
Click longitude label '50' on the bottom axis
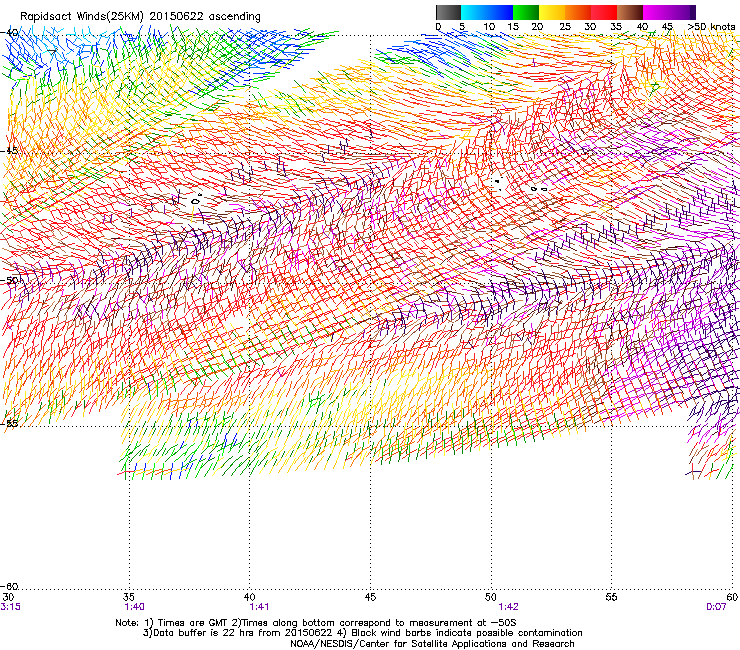tap(491, 597)
